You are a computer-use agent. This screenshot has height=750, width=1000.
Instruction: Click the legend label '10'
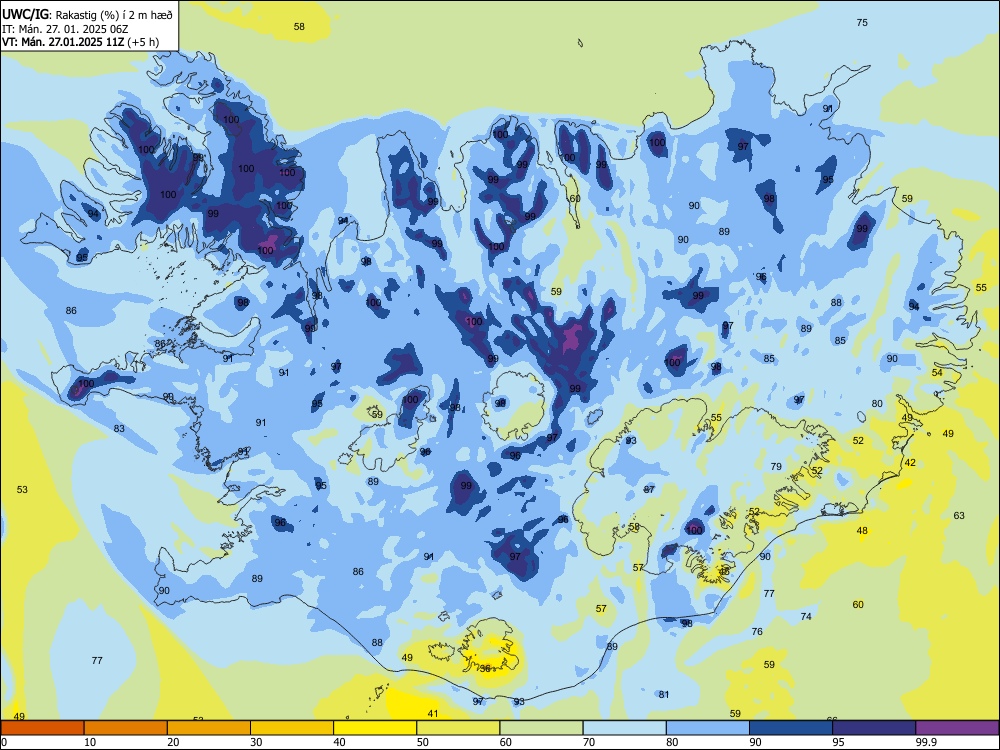click(90, 742)
